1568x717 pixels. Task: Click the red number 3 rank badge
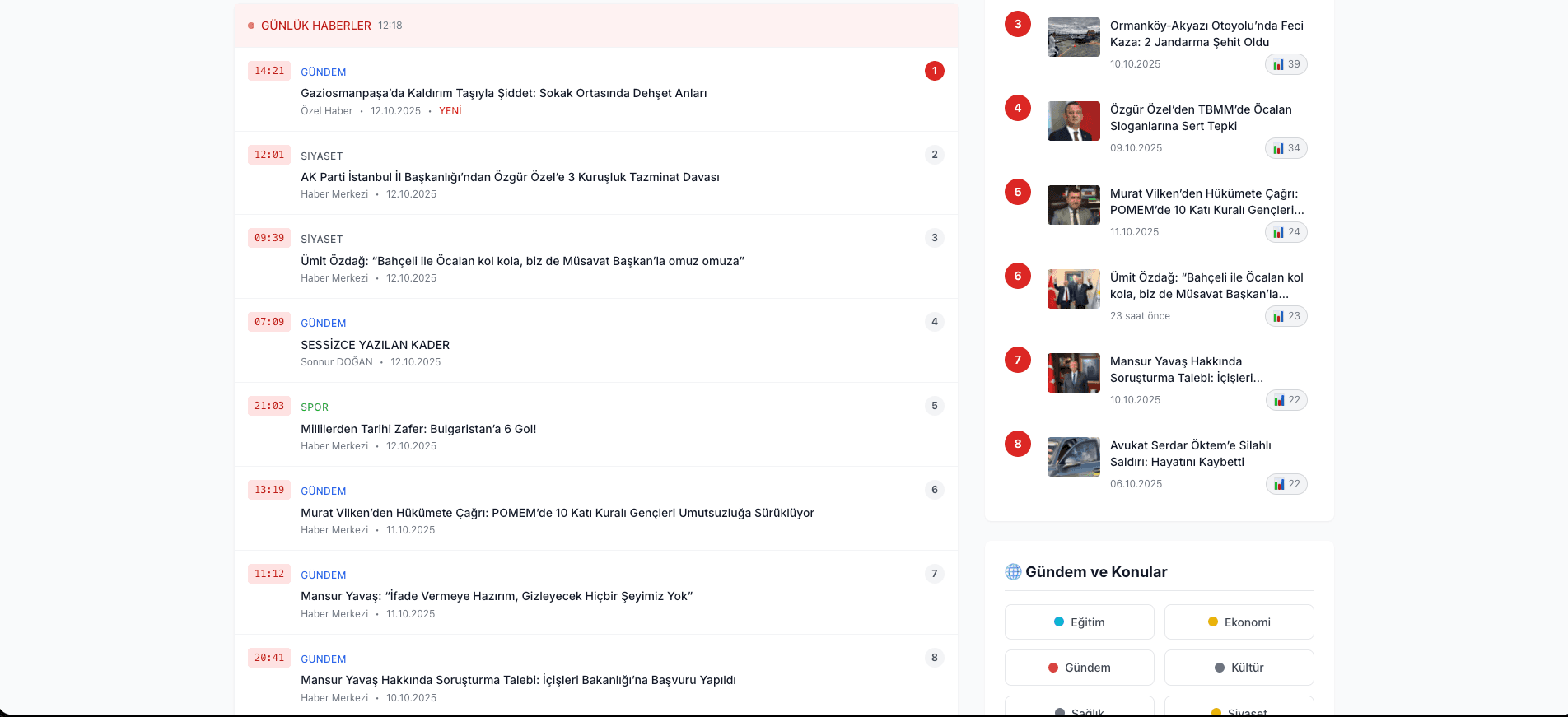pos(1018,24)
